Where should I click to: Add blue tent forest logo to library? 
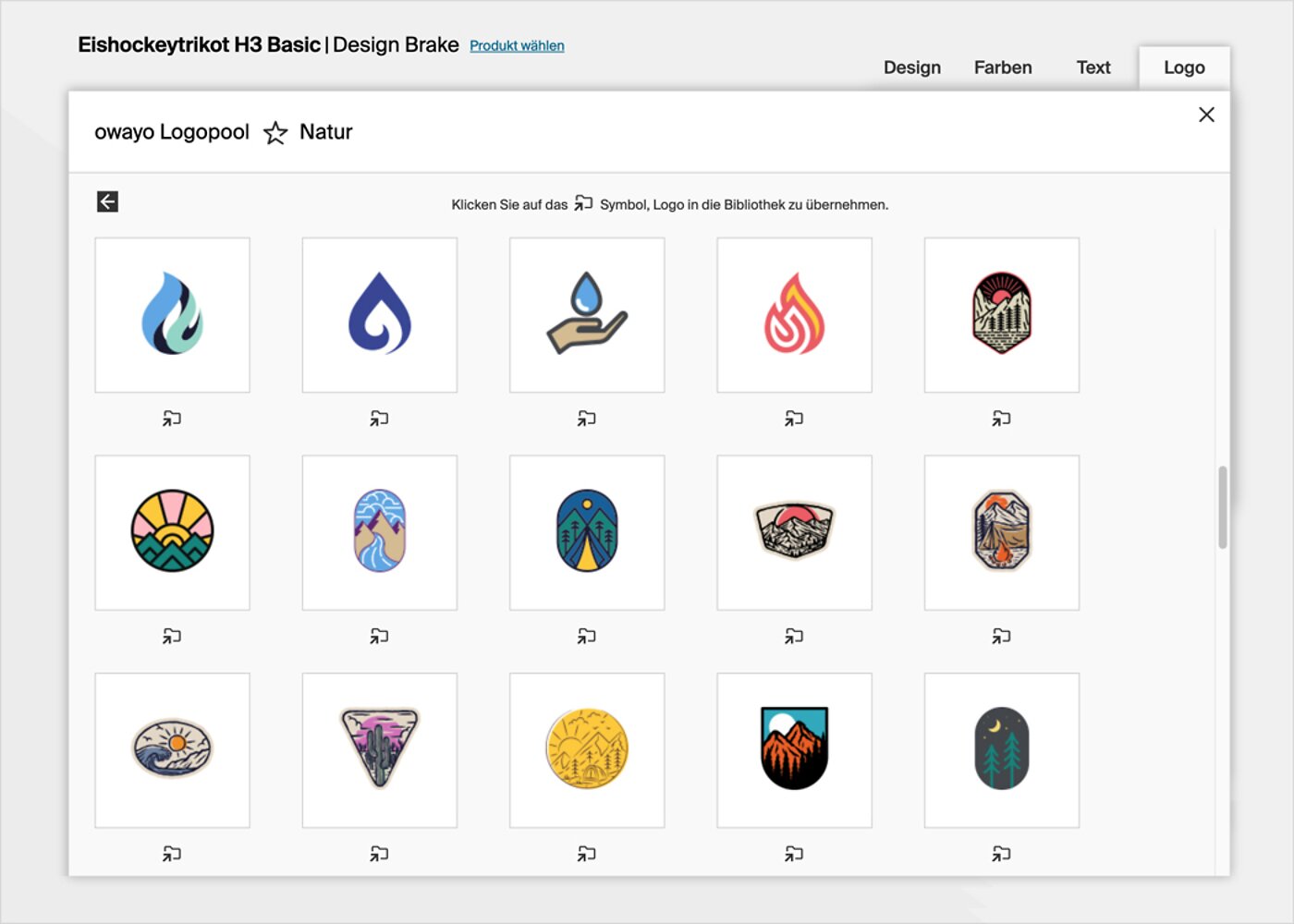(x=587, y=636)
